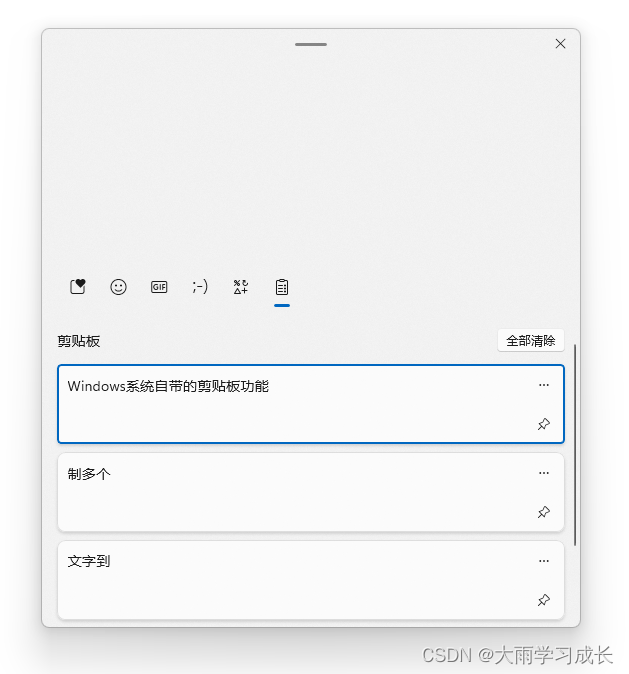This screenshot has height=674, width=629.
Task: Open the GIF tab
Action: 159,287
